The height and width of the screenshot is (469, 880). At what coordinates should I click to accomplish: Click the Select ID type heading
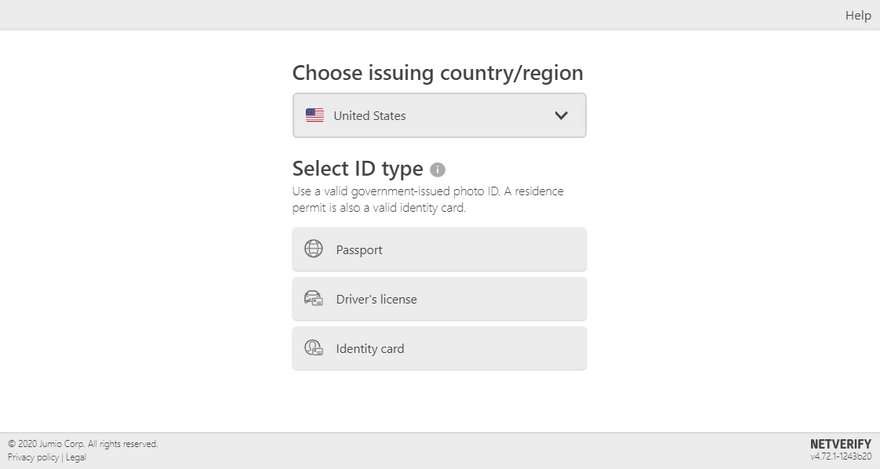coord(358,169)
